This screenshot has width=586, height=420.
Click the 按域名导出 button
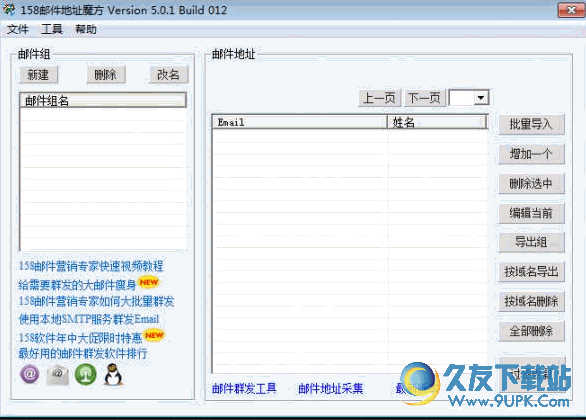(531, 272)
